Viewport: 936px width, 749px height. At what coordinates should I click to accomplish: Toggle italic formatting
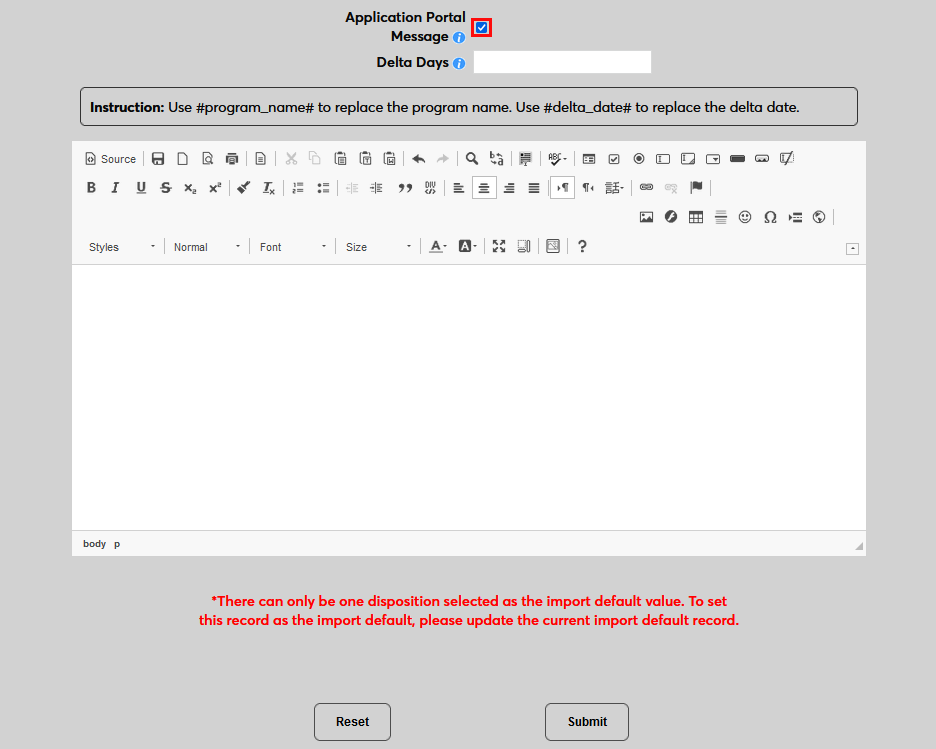[116, 187]
